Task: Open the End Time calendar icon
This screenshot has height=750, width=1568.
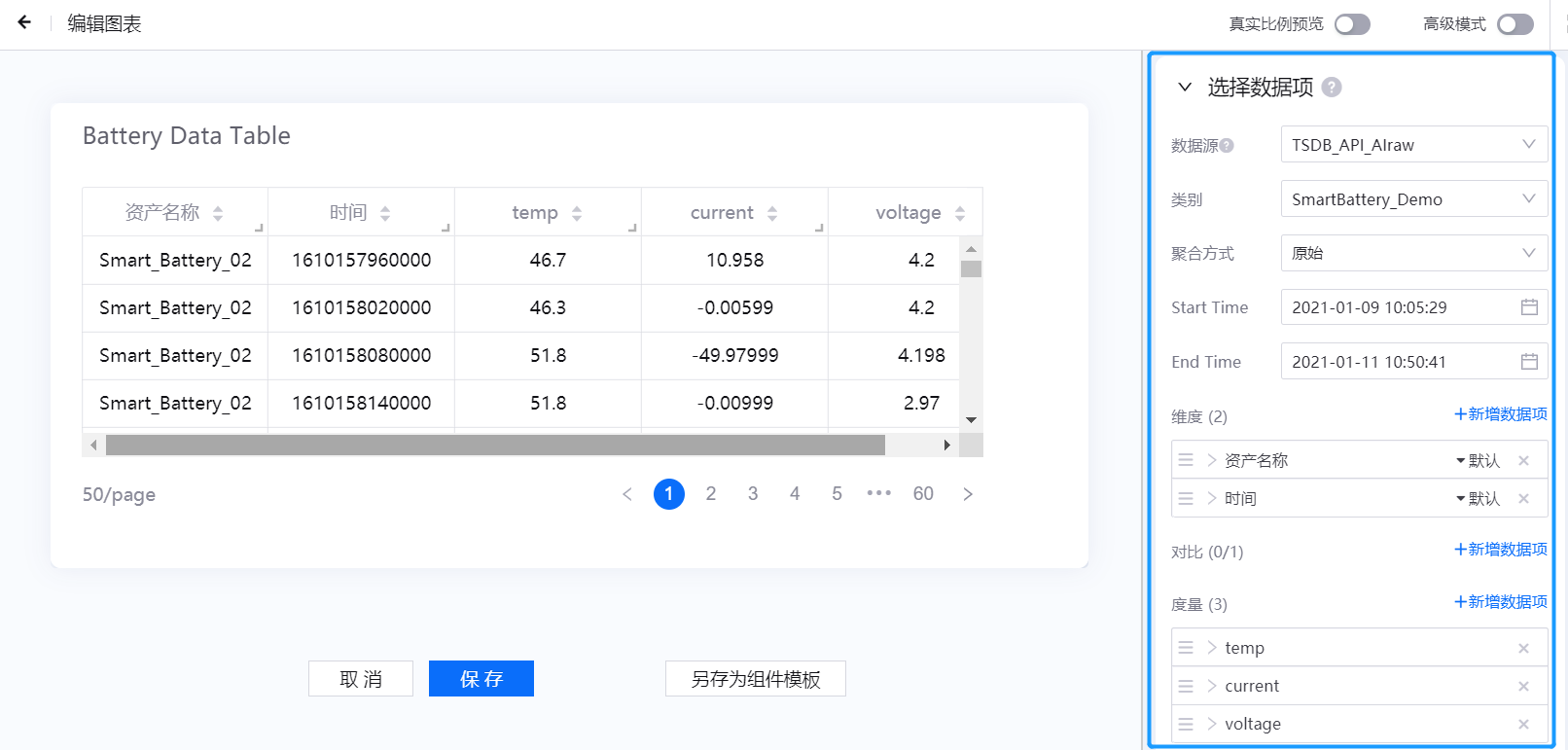Action: coord(1528,362)
